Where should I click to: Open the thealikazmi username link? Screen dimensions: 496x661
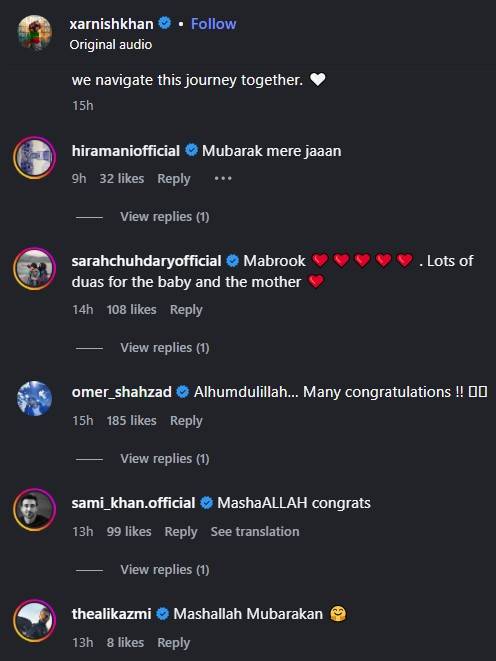pos(111,614)
